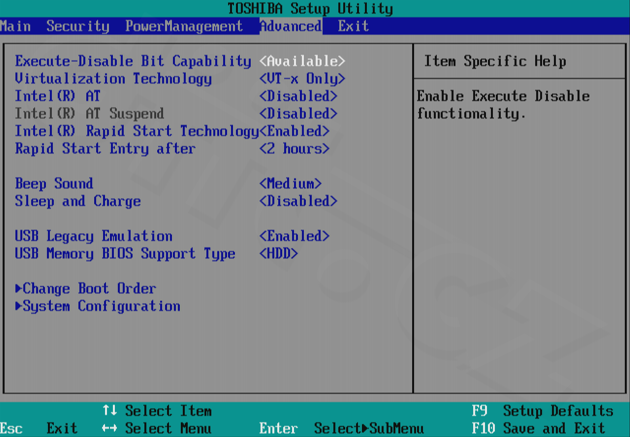Open the PowerManagement tab
Image resolution: width=630 pixels, height=437 pixels.
[x=184, y=26]
